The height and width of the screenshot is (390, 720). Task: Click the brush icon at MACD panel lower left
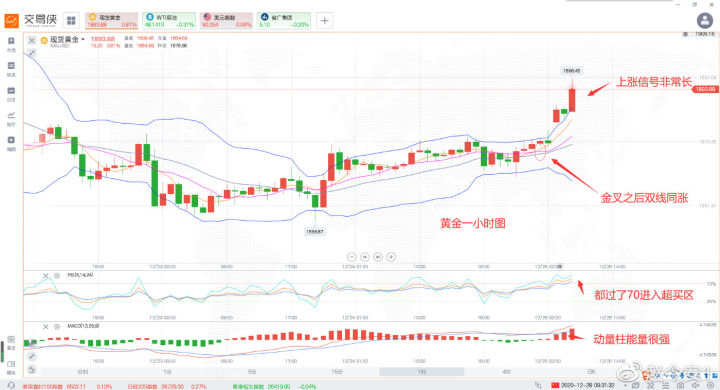(x=31, y=356)
